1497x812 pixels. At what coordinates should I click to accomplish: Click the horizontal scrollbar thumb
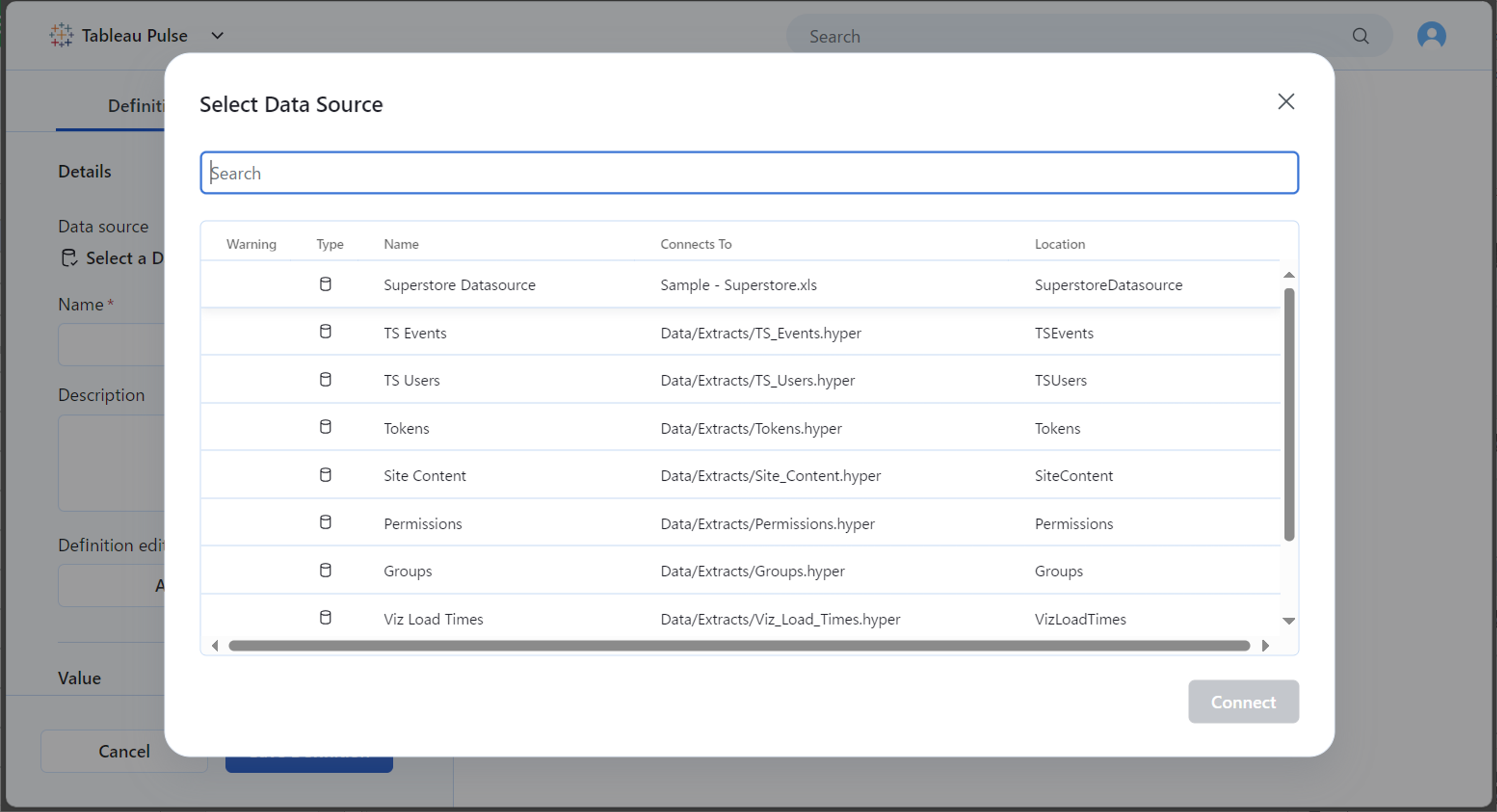(x=739, y=646)
